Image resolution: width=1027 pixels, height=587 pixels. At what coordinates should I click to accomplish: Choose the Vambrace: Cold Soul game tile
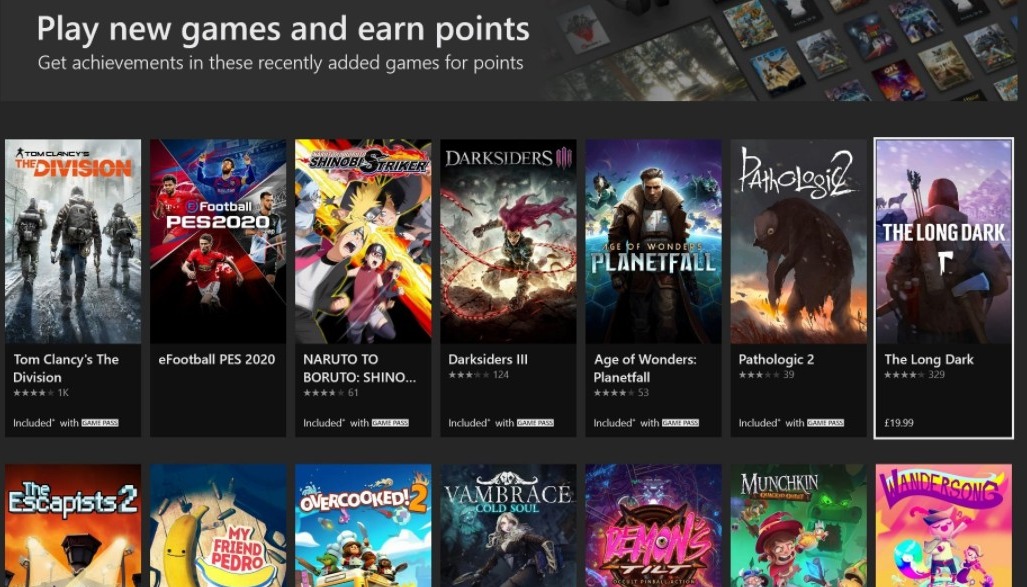(x=508, y=525)
